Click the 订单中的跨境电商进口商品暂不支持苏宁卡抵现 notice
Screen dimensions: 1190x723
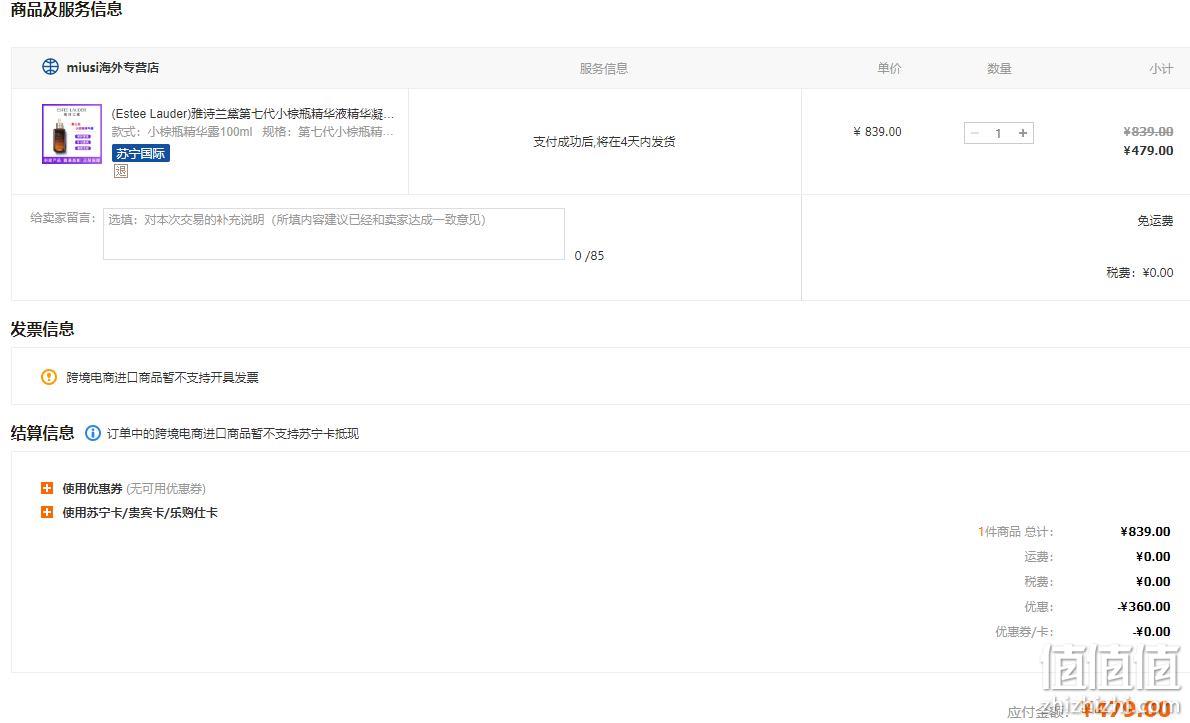tap(232, 434)
